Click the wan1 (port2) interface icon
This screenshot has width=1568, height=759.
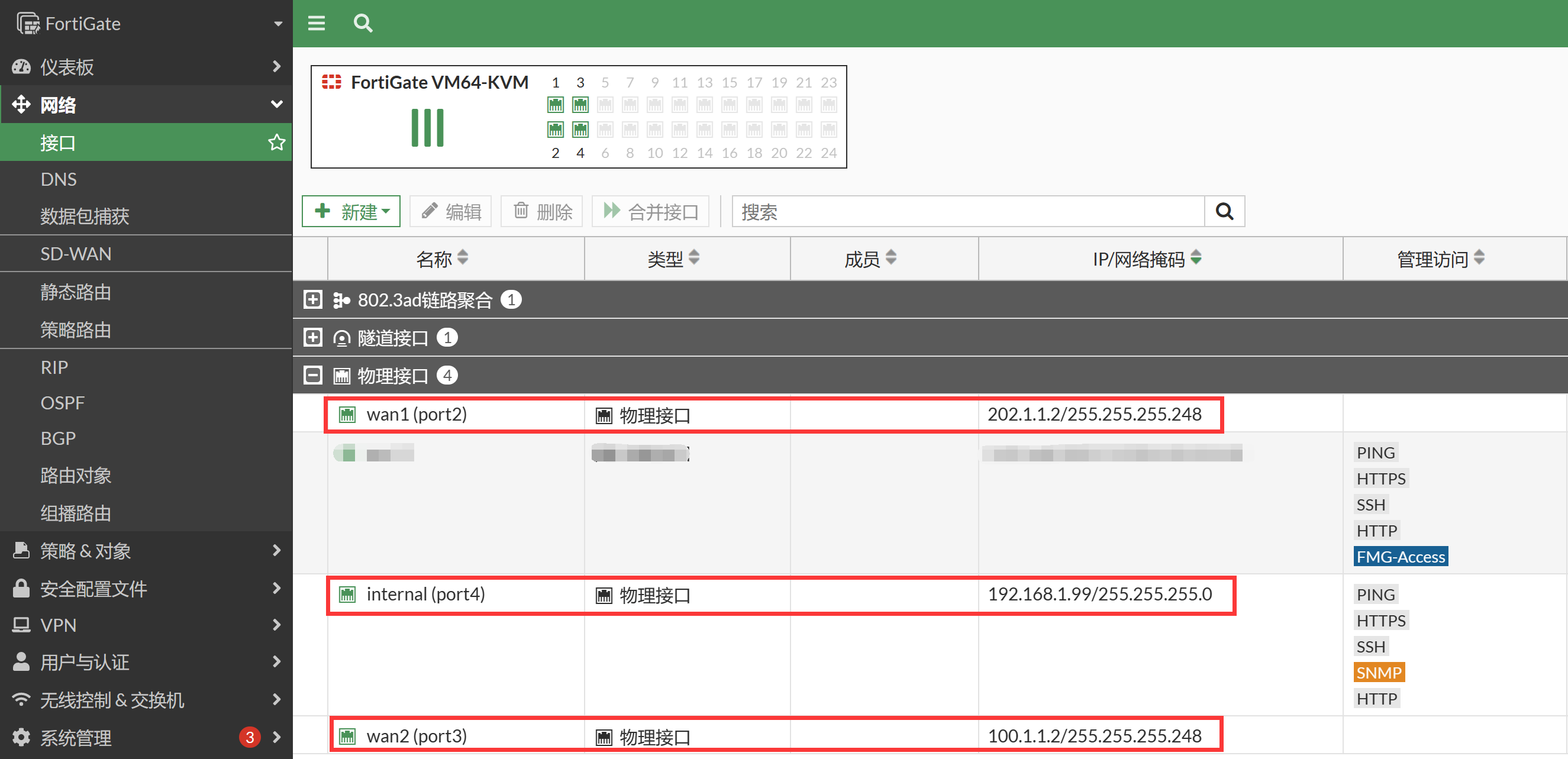tap(347, 415)
